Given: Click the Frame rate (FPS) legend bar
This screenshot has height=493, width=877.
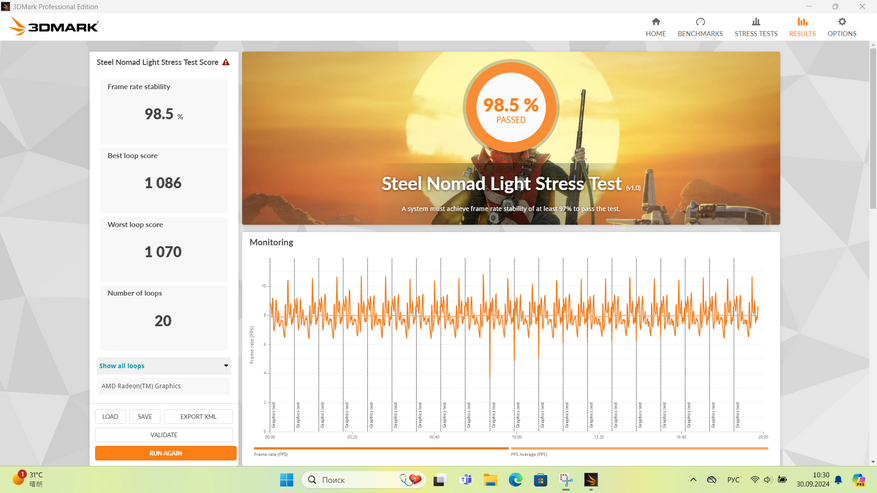Looking at the screenshot, I should tap(381, 448).
